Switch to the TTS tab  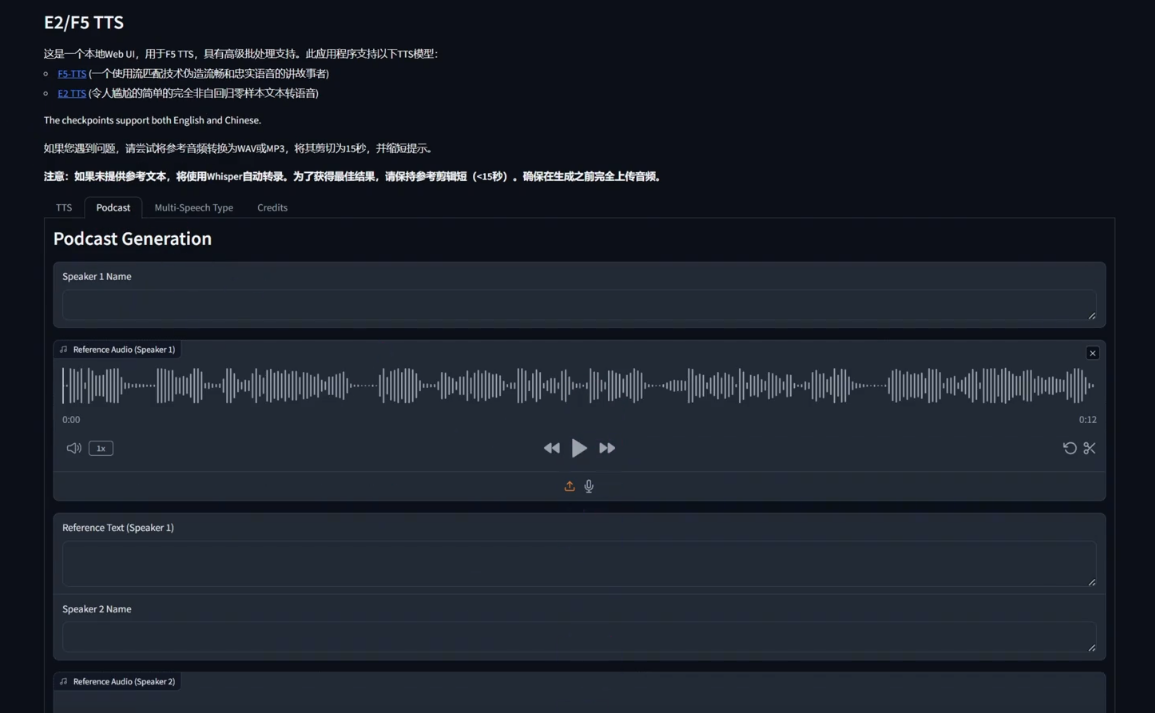[x=63, y=207]
